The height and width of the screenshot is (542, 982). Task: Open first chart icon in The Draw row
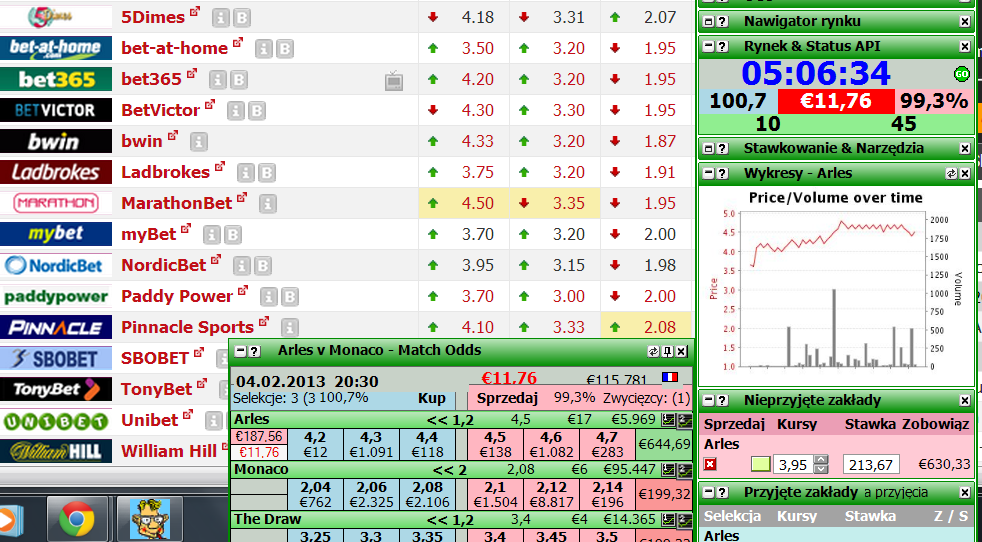pos(668,520)
